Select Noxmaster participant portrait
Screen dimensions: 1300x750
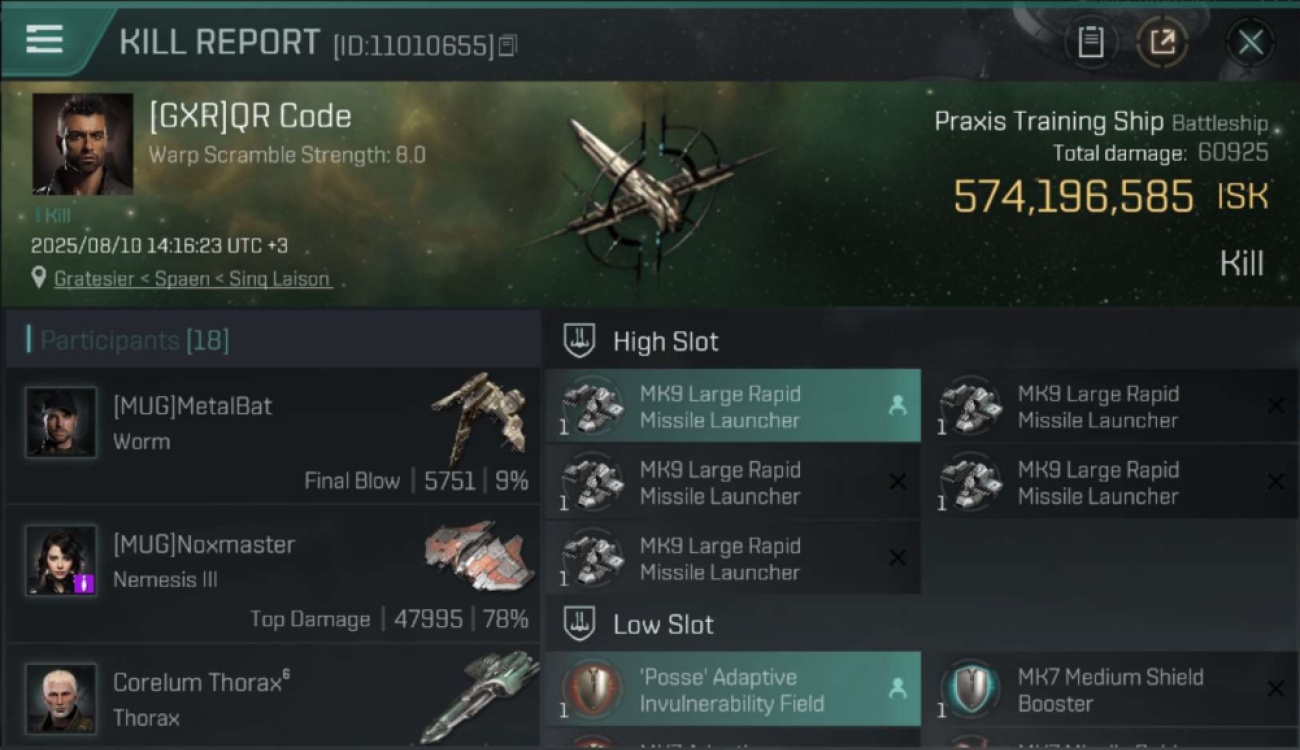point(61,560)
